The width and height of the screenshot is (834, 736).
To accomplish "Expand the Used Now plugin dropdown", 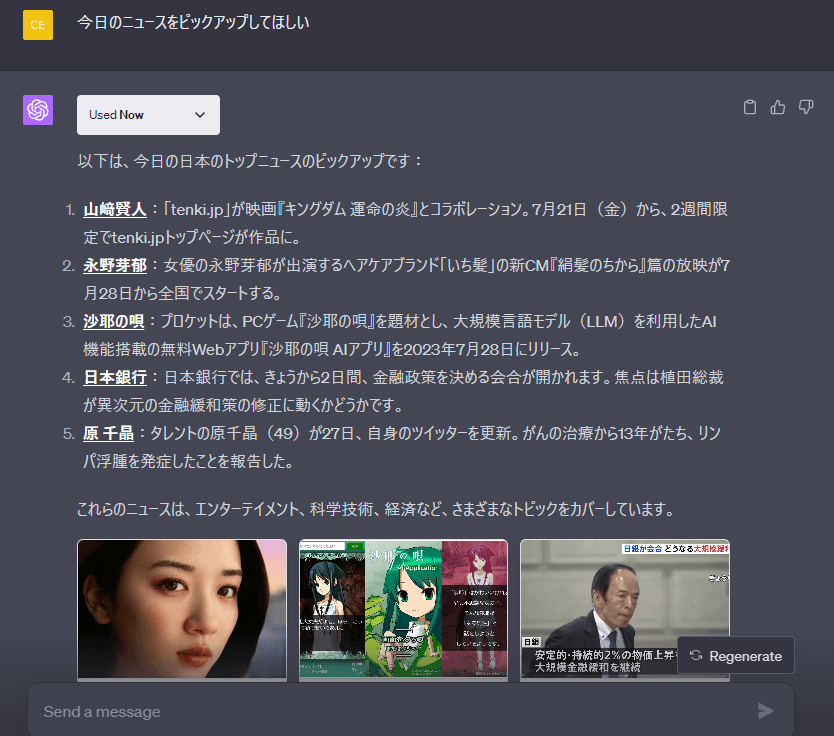I will 148,115.
